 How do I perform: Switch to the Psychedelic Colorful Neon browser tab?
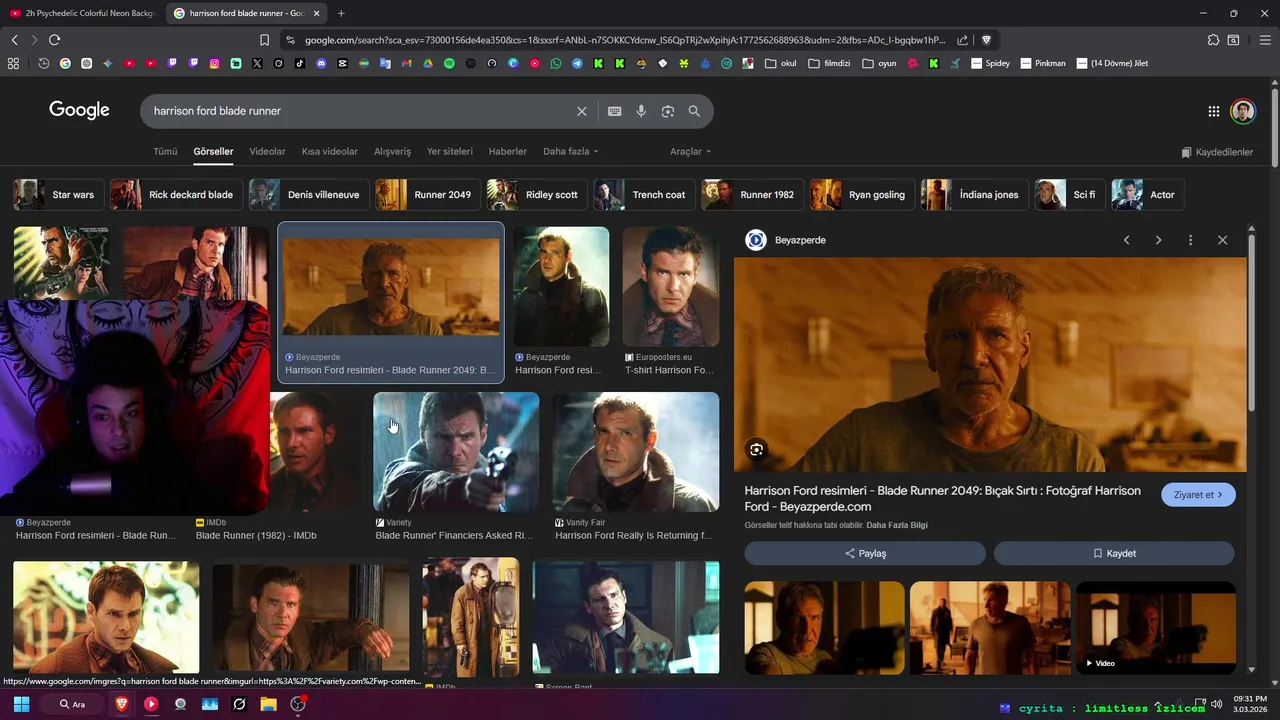[80, 13]
